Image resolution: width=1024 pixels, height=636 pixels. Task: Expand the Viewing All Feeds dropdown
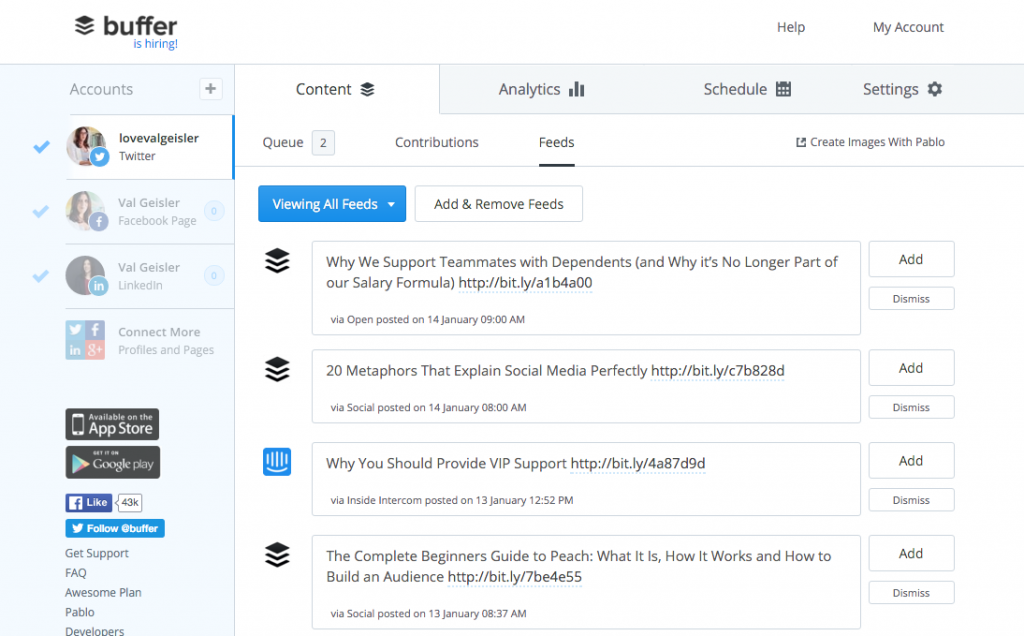click(332, 204)
